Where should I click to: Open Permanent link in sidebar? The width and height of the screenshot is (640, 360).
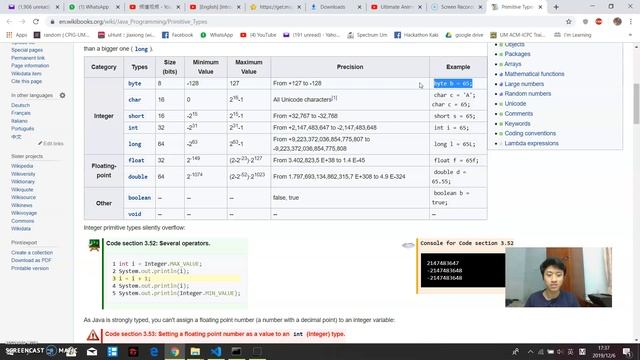[x=28, y=58]
